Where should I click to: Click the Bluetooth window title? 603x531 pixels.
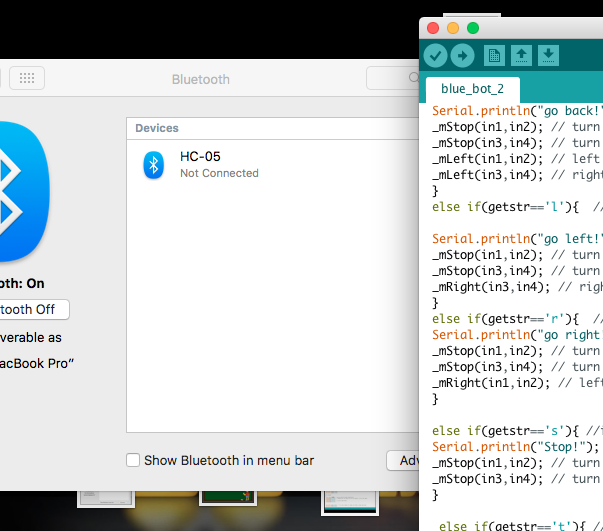click(x=201, y=79)
